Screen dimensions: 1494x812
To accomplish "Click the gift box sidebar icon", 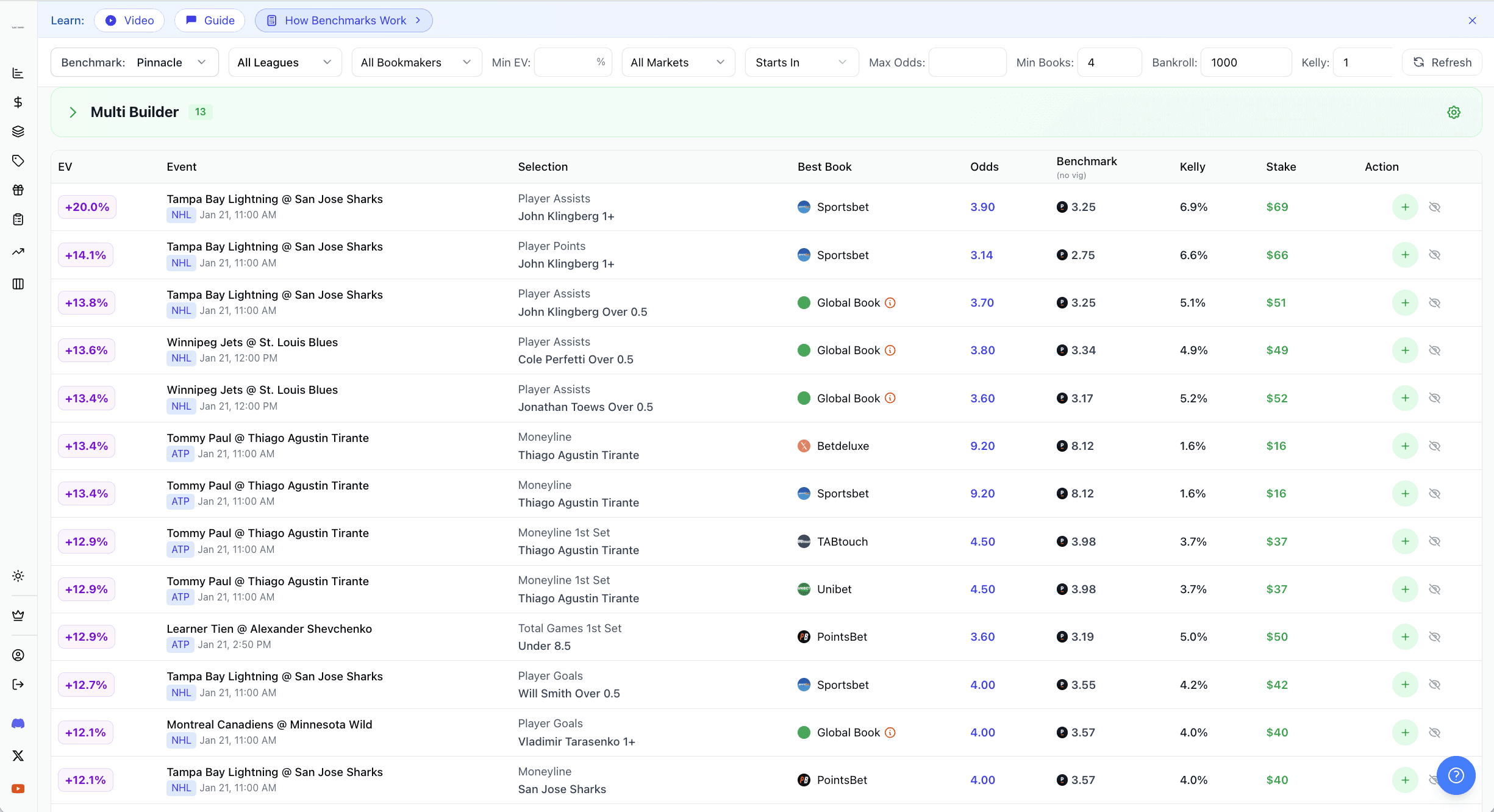I will point(18,190).
